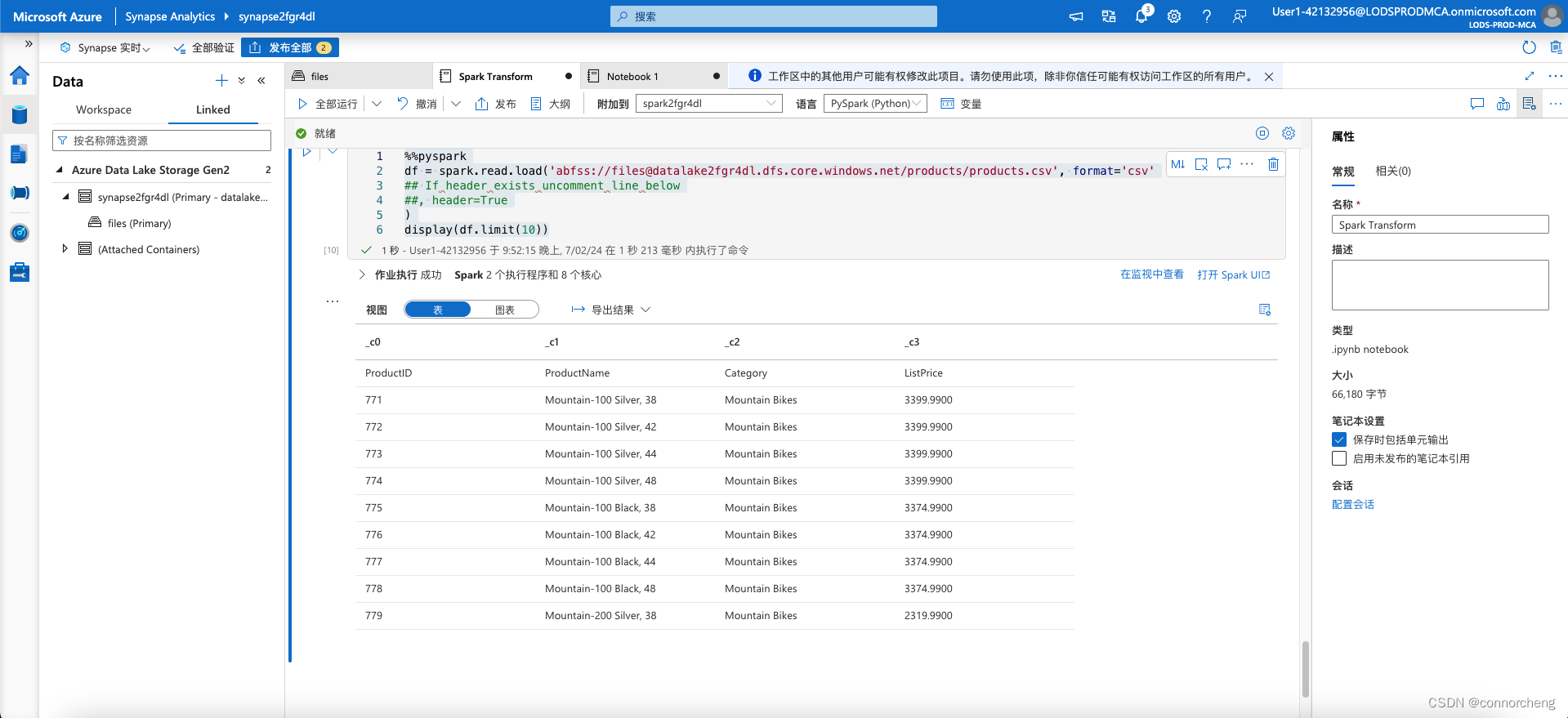The width and height of the screenshot is (1568, 718).
Task: Open the PySpark (Python) language dropdown
Action: point(875,104)
